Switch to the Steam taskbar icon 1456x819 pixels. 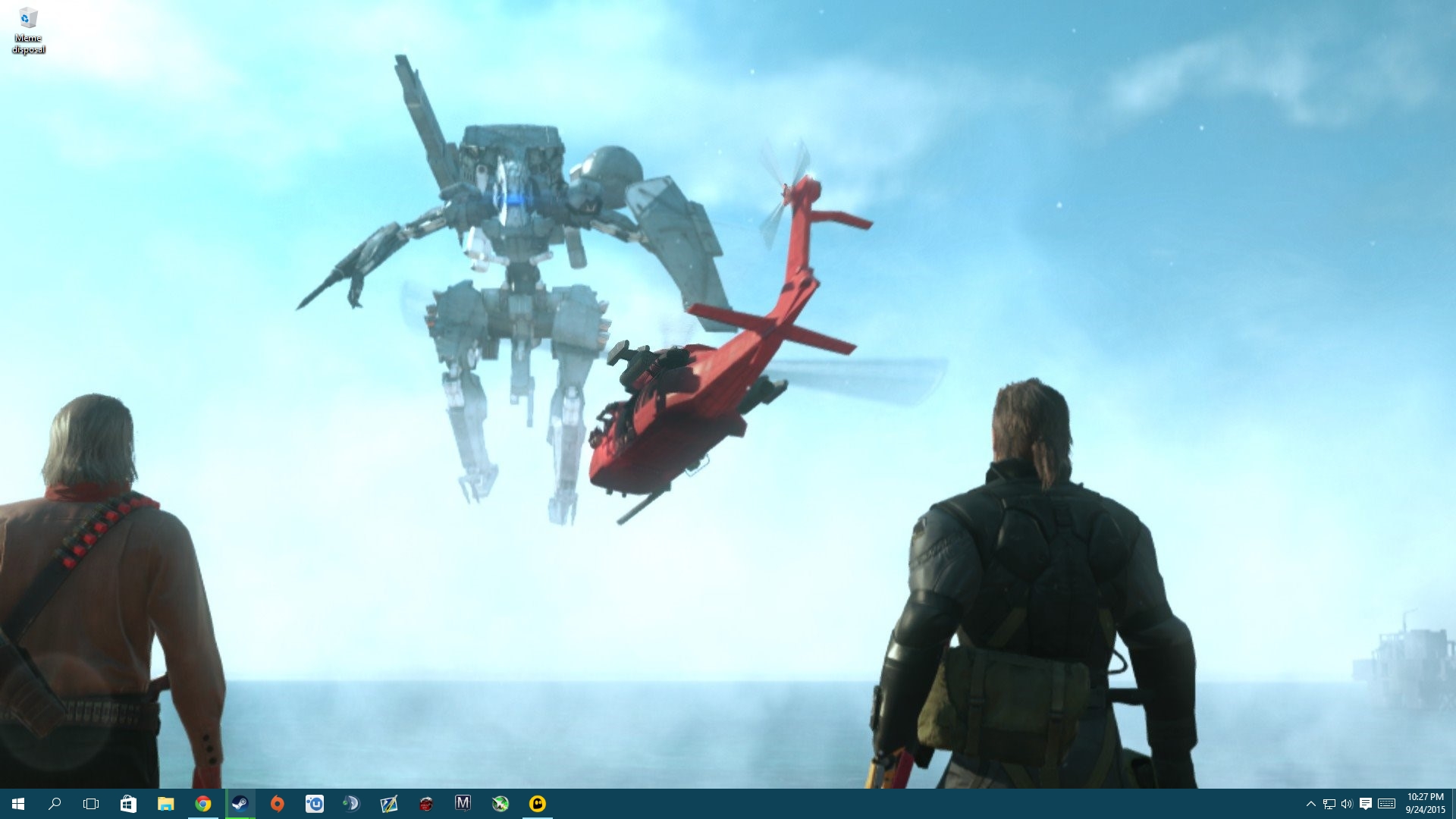pos(240,804)
